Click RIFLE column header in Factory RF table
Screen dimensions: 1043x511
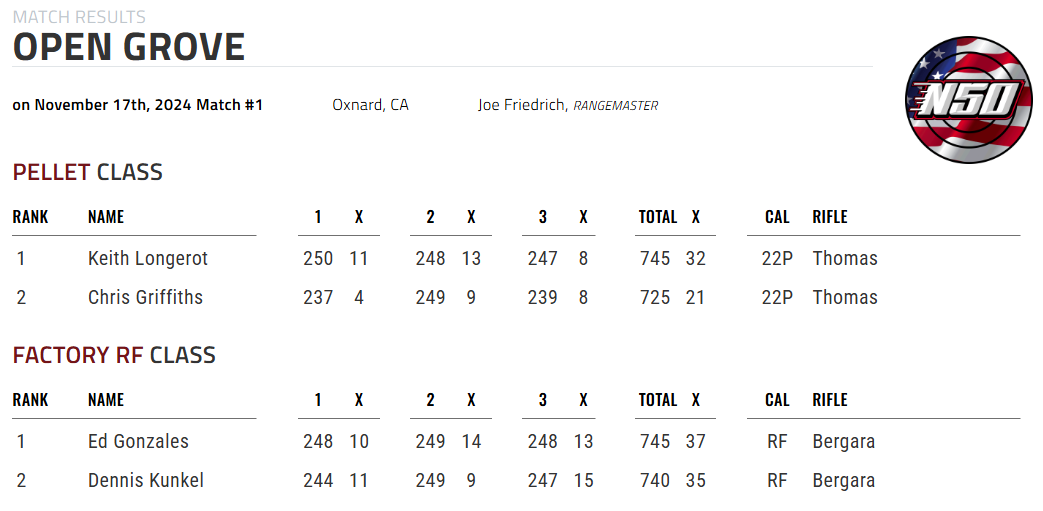[829, 400]
